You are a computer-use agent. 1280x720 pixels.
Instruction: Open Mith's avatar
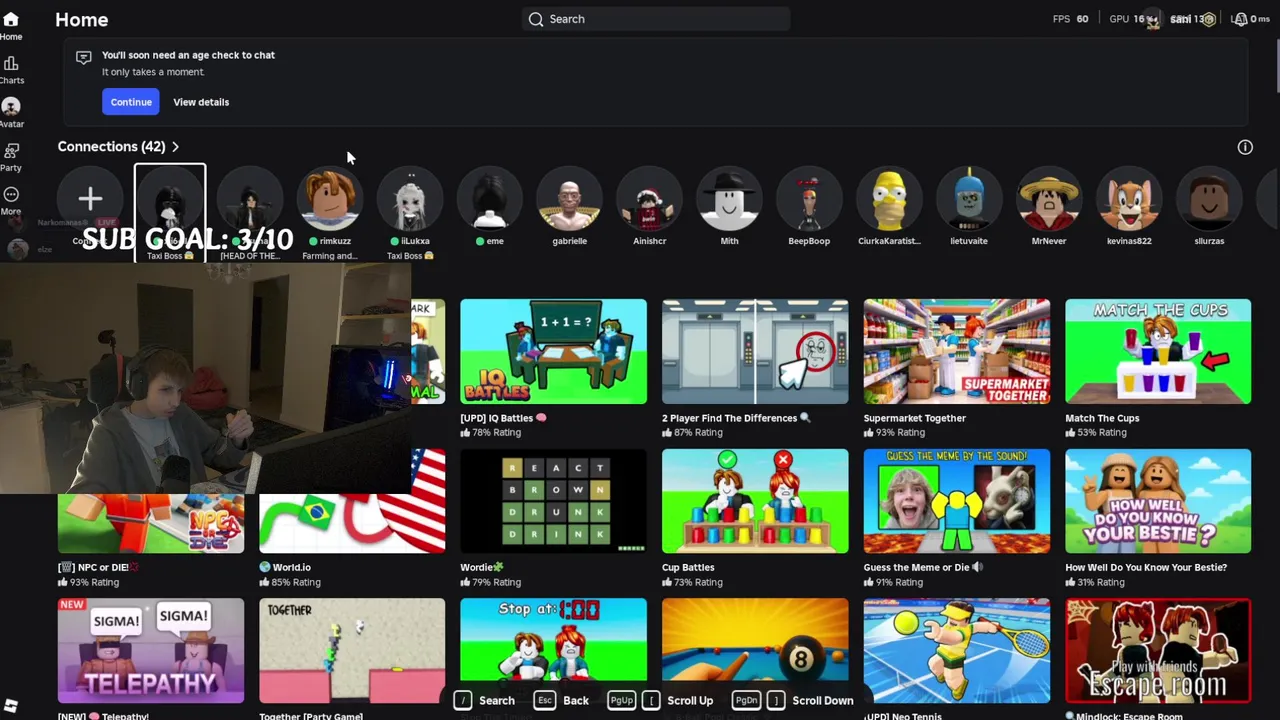click(729, 199)
